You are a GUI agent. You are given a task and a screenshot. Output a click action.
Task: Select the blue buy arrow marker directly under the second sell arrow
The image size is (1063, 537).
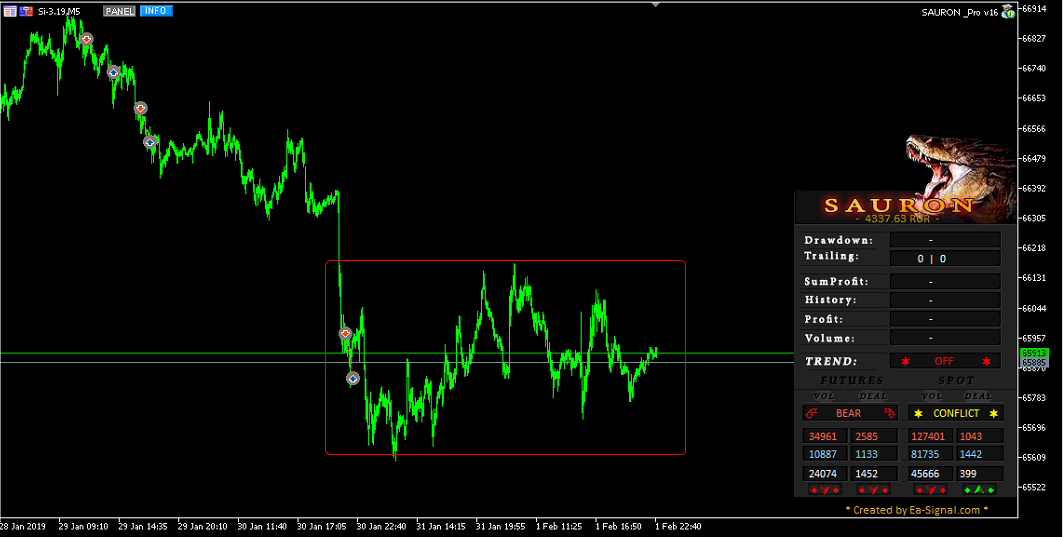coord(150,142)
